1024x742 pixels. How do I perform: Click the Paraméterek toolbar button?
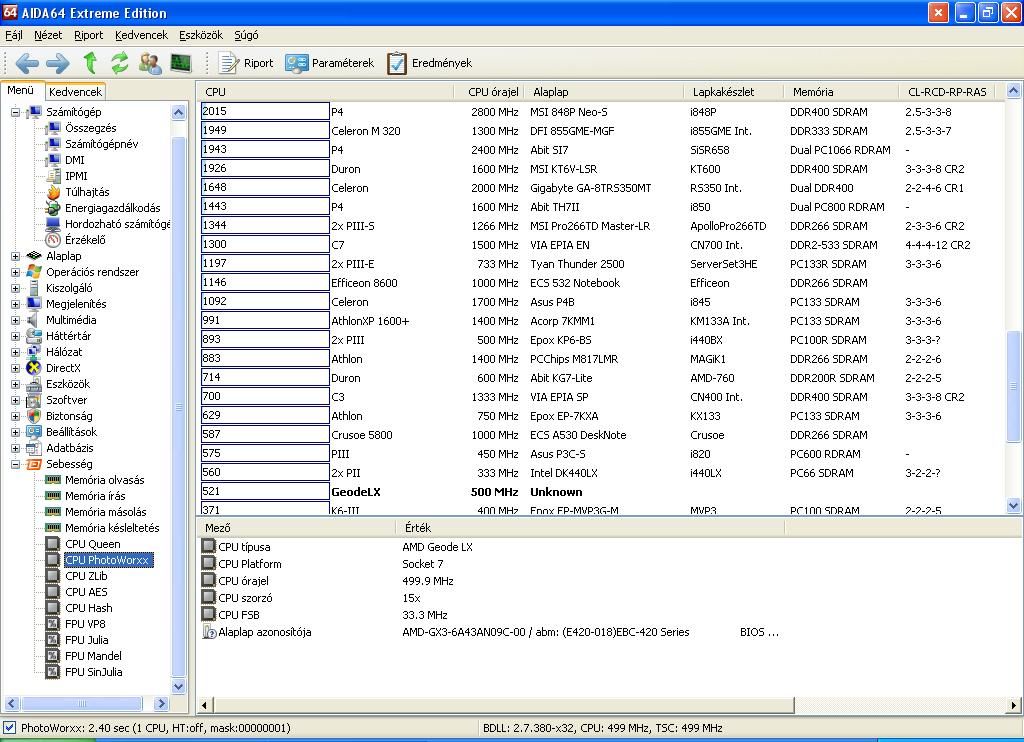click(329, 63)
